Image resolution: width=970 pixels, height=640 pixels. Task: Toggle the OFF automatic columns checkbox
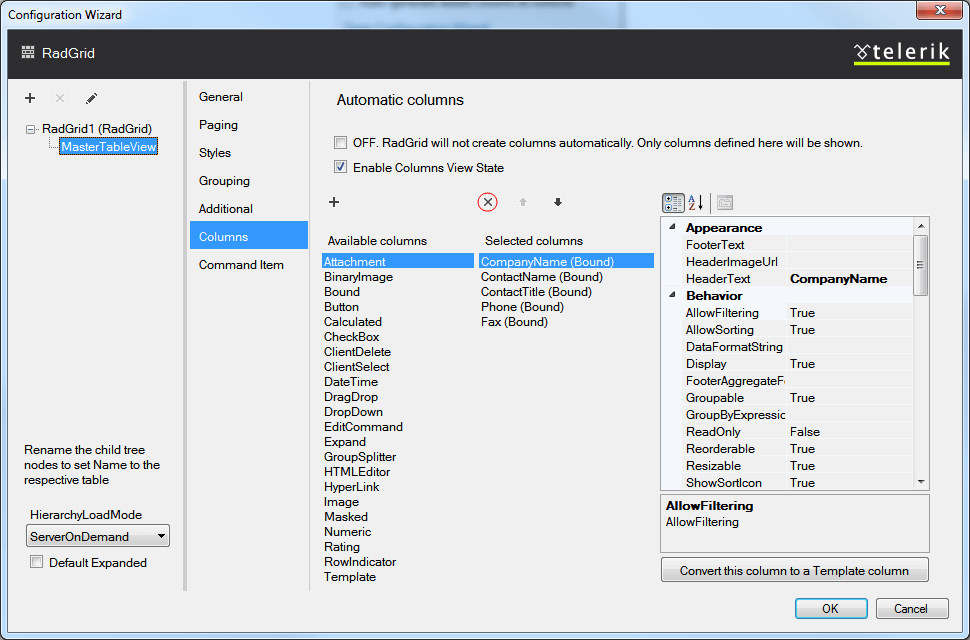click(x=341, y=143)
